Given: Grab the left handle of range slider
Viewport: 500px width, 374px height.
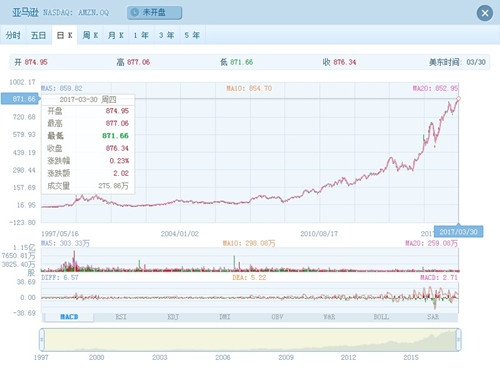Looking at the screenshot, I should pyautogui.click(x=42, y=340).
